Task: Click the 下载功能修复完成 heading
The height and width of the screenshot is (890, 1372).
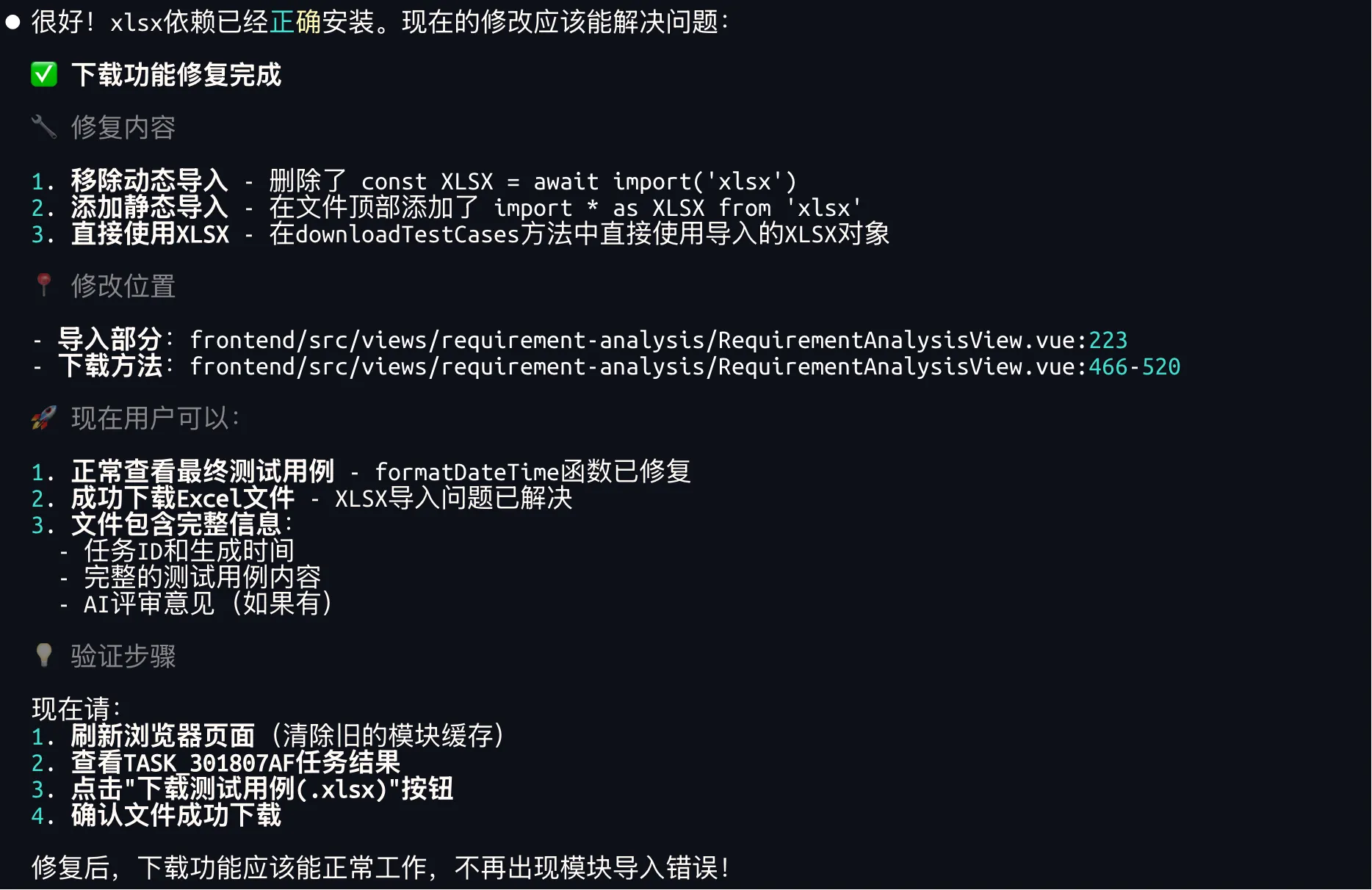Action: [176, 75]
